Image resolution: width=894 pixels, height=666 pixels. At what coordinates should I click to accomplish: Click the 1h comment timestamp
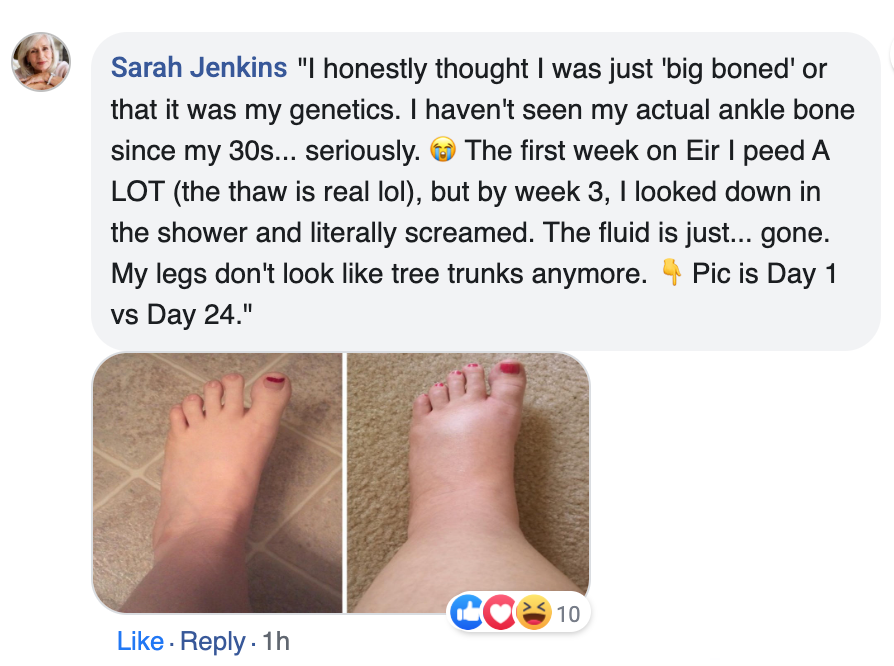pos(273,641)
